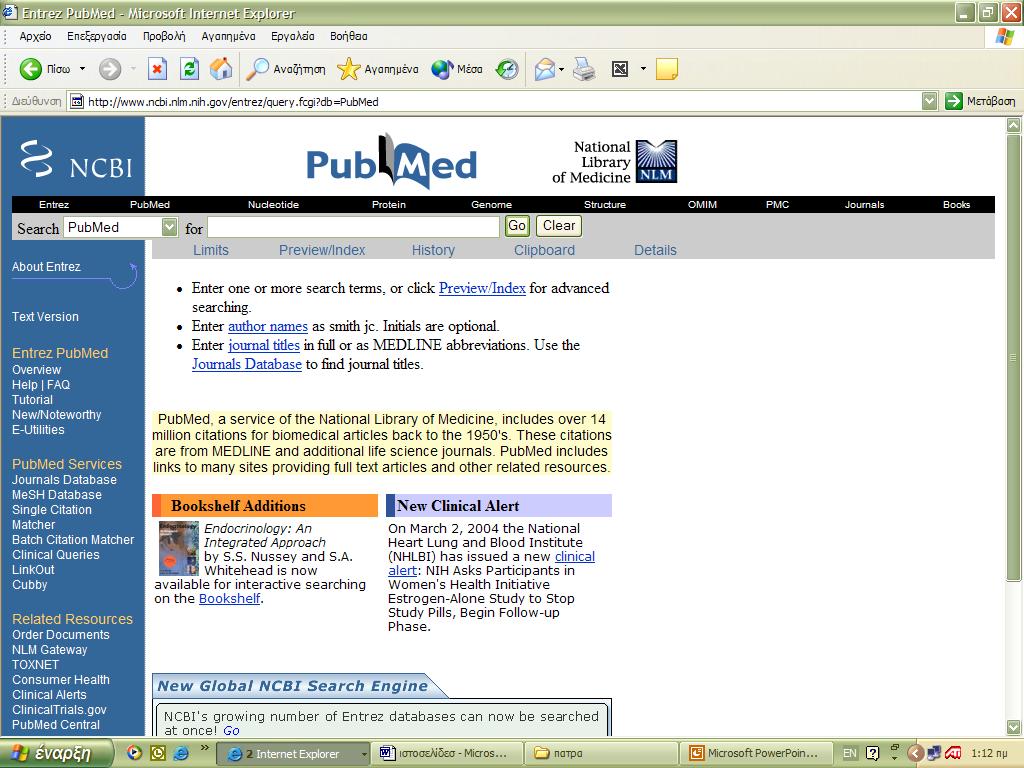Refresh the page with green arrows icon
The width and height of the screenshot is (1024, 768).
[x=189, y=69]
